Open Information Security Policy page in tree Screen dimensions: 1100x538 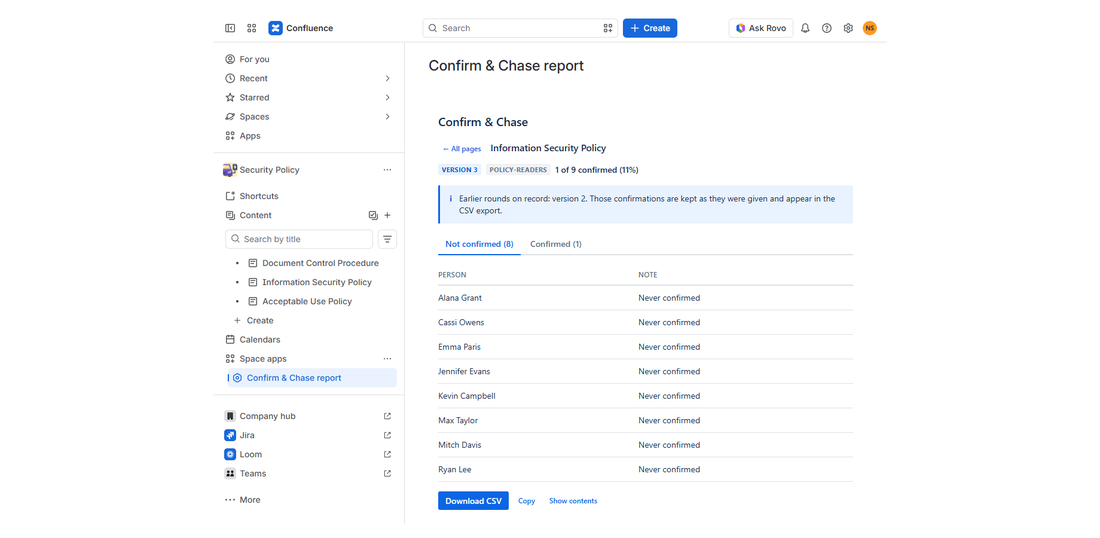tap(316, 282)
